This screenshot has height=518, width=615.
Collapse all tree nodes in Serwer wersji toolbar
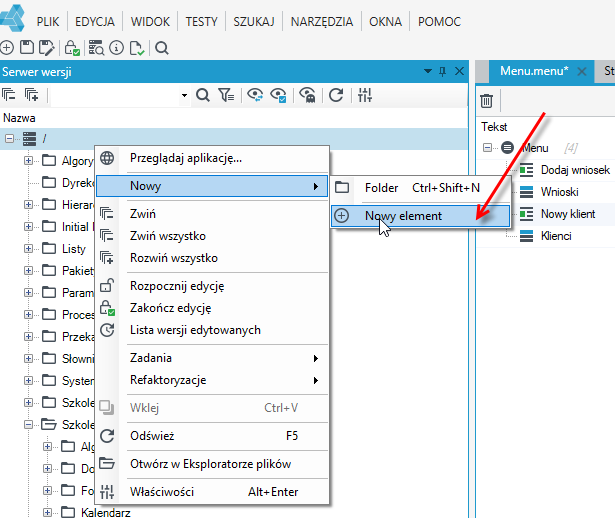[9, 95]
